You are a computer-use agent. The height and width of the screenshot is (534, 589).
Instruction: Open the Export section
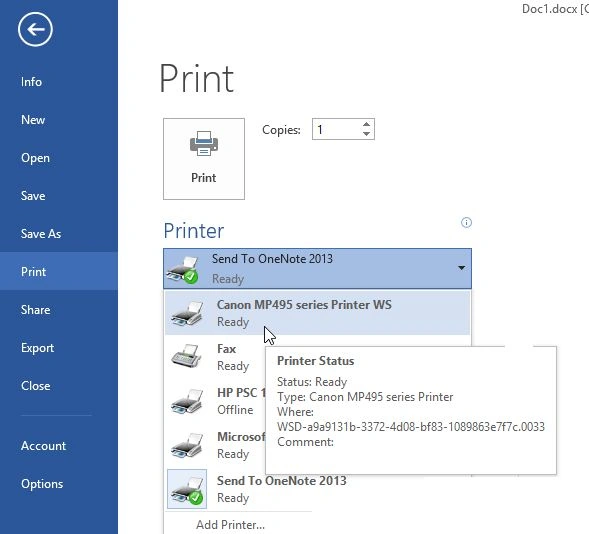[x=38, y=348]
